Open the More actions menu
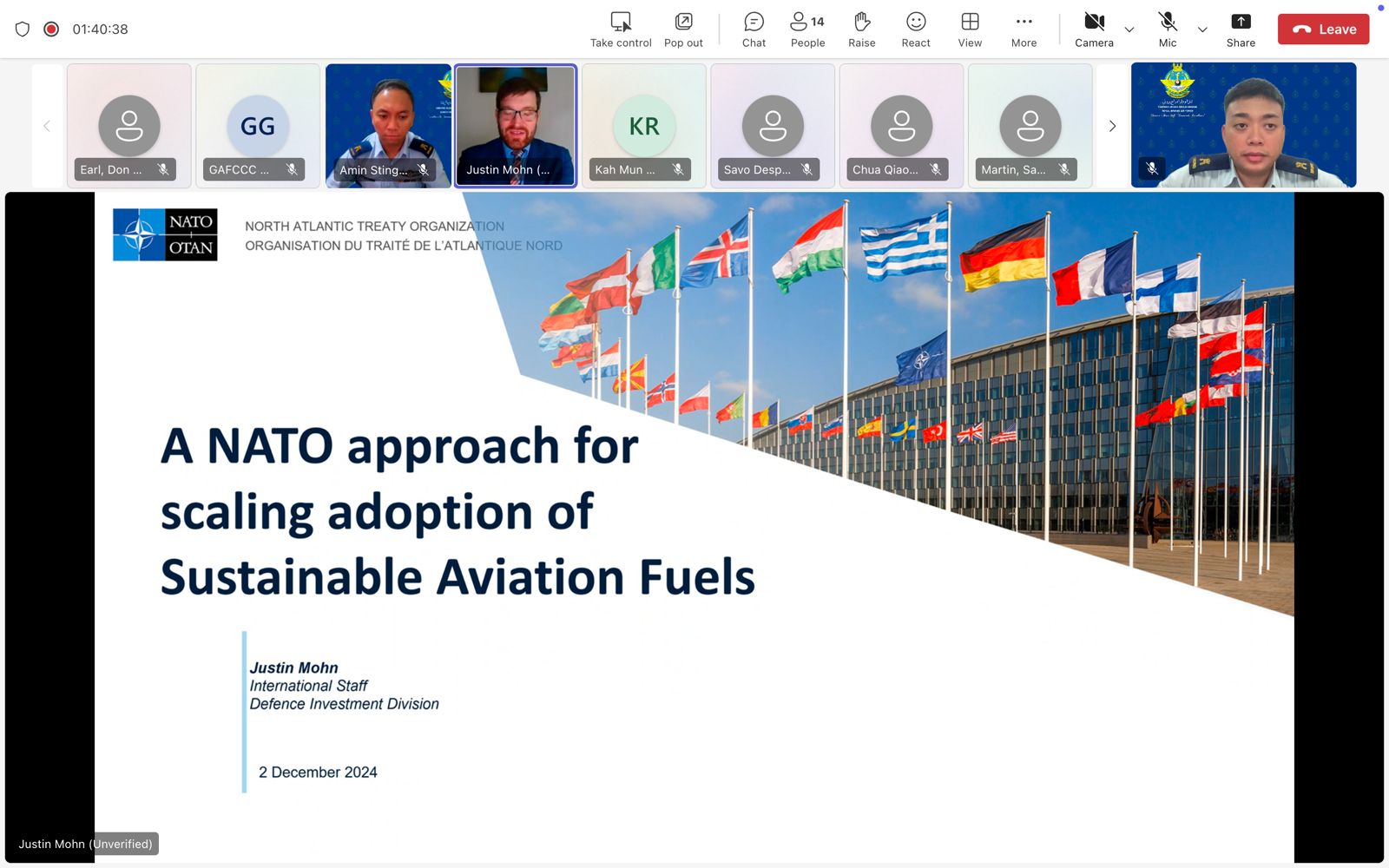The height and width of the screenshot is (868, 1389). (x=1024, y=30)
